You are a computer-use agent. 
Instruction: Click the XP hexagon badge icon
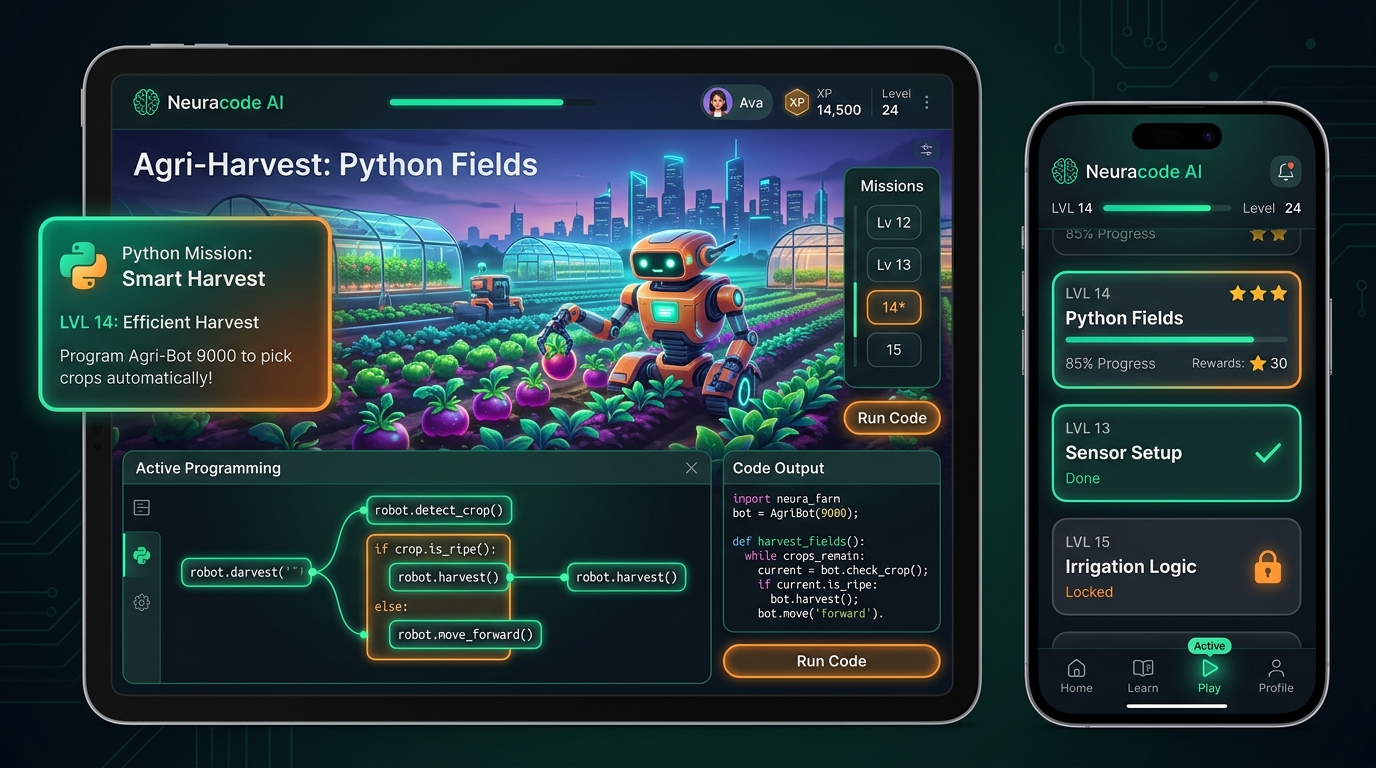797,102
